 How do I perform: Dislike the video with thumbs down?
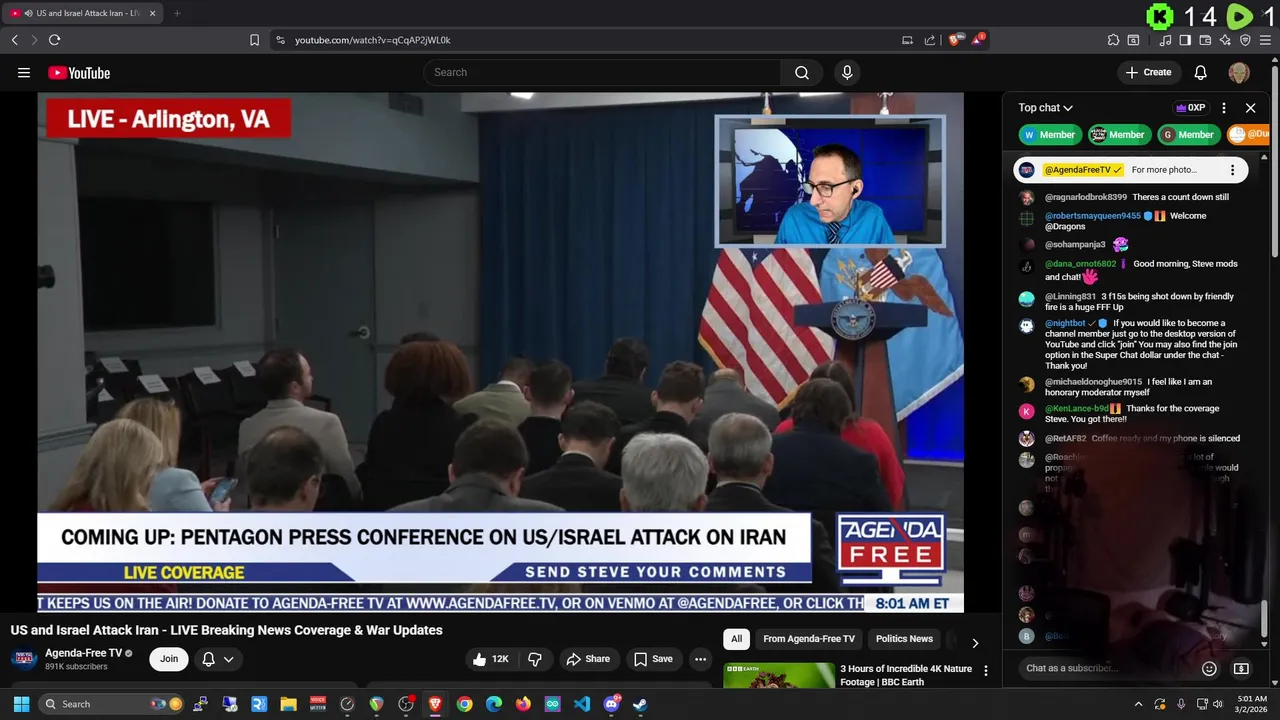click(x=535, y=659)
